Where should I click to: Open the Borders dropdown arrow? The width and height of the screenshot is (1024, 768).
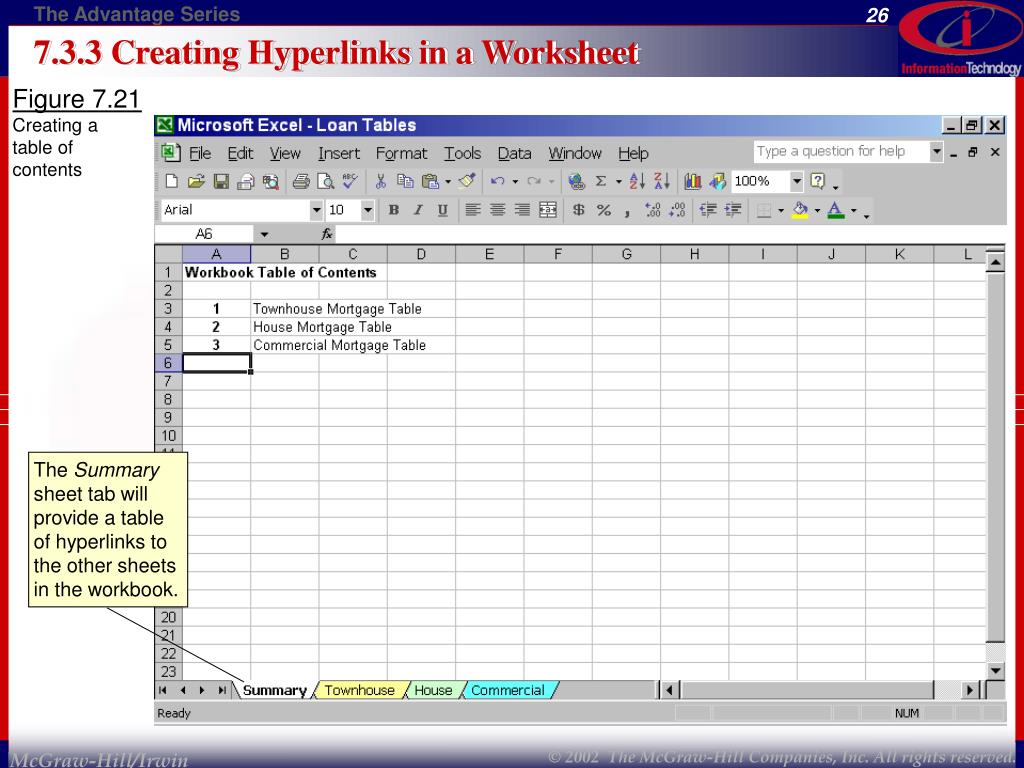780,210
